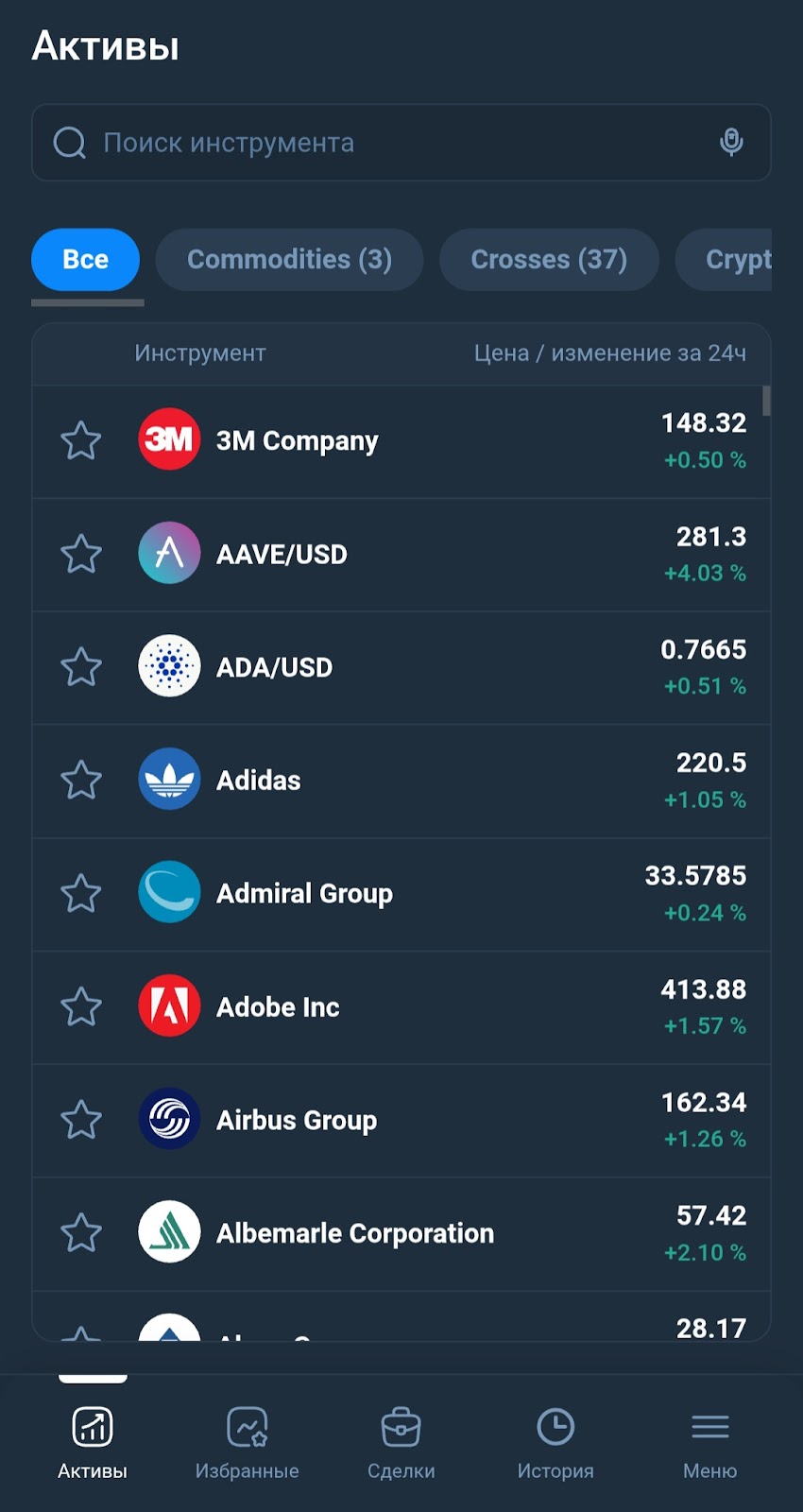
Task: Tap the Airbus Group logo icon
Action: pos(169,1119)
